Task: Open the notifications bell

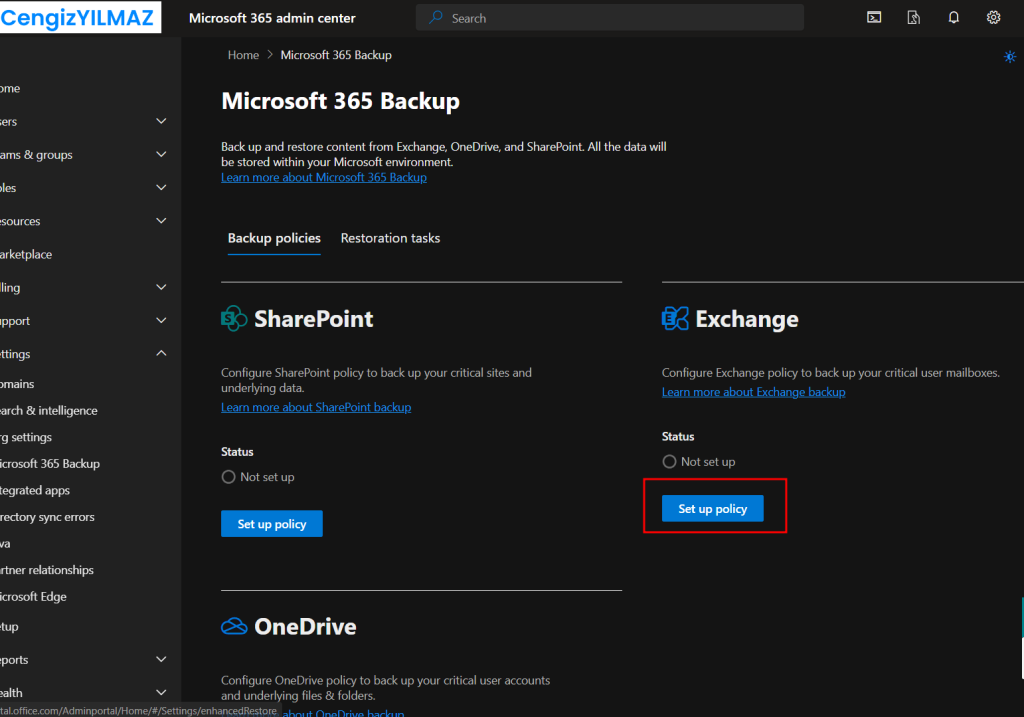Action: pos(953,17)
